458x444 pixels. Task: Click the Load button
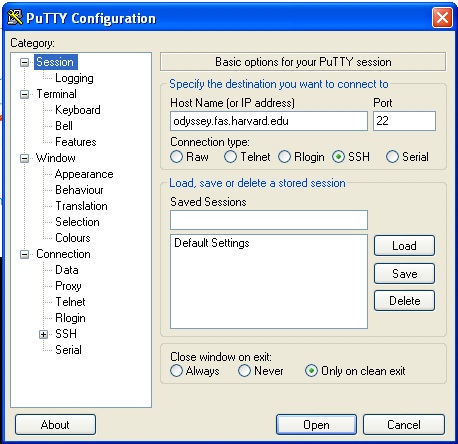pyautogui.click(x=404, y=246)
